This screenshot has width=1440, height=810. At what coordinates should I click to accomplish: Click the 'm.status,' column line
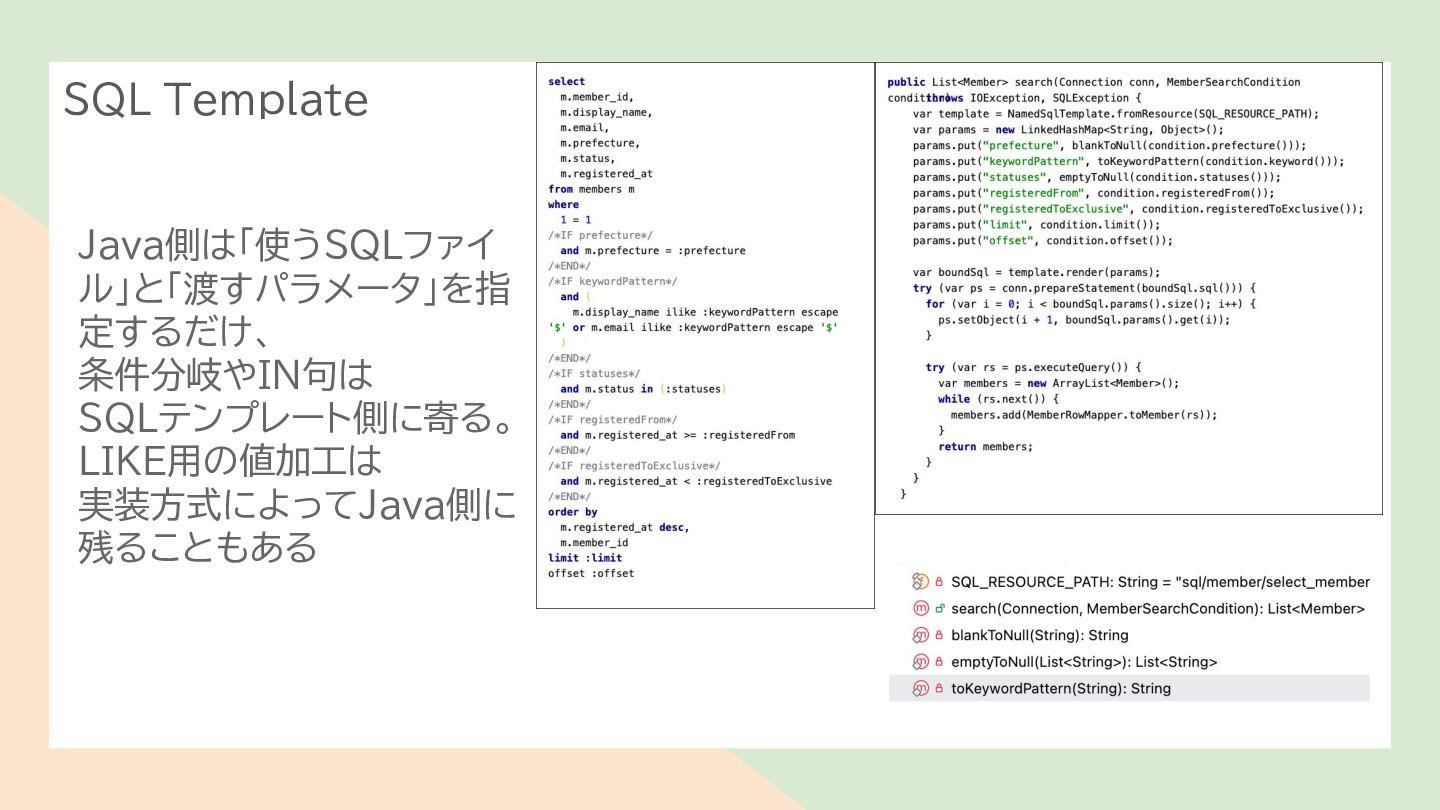587,158
